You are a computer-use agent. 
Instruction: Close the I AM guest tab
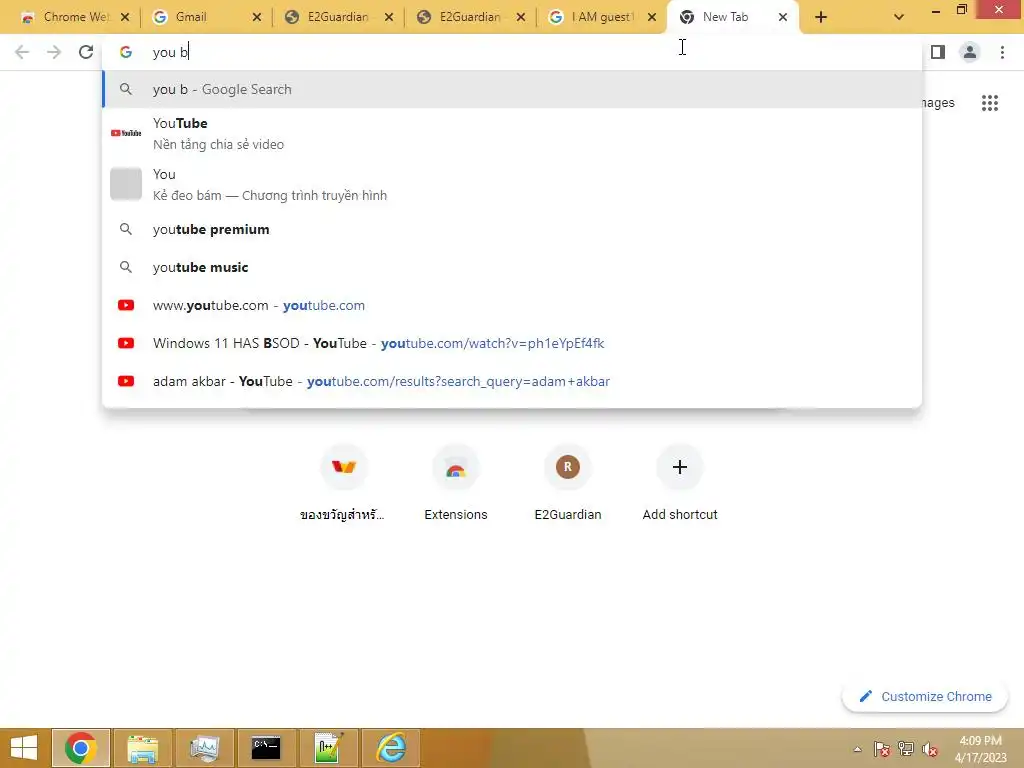652,17
